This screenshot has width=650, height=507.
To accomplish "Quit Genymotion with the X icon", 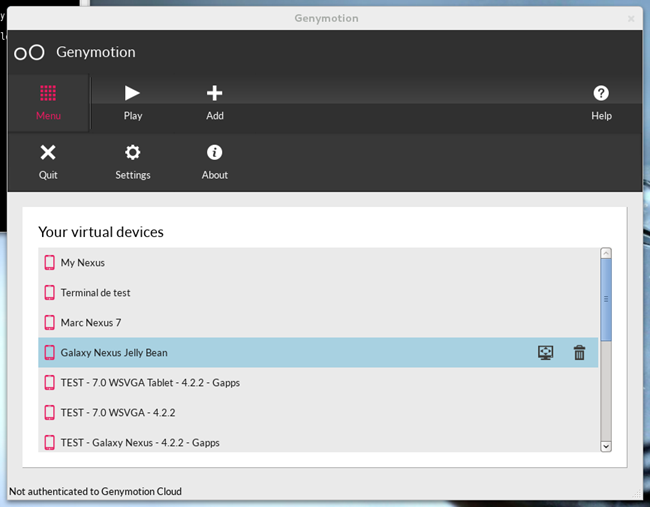I will pyautogui.click(x=48, y=162).
